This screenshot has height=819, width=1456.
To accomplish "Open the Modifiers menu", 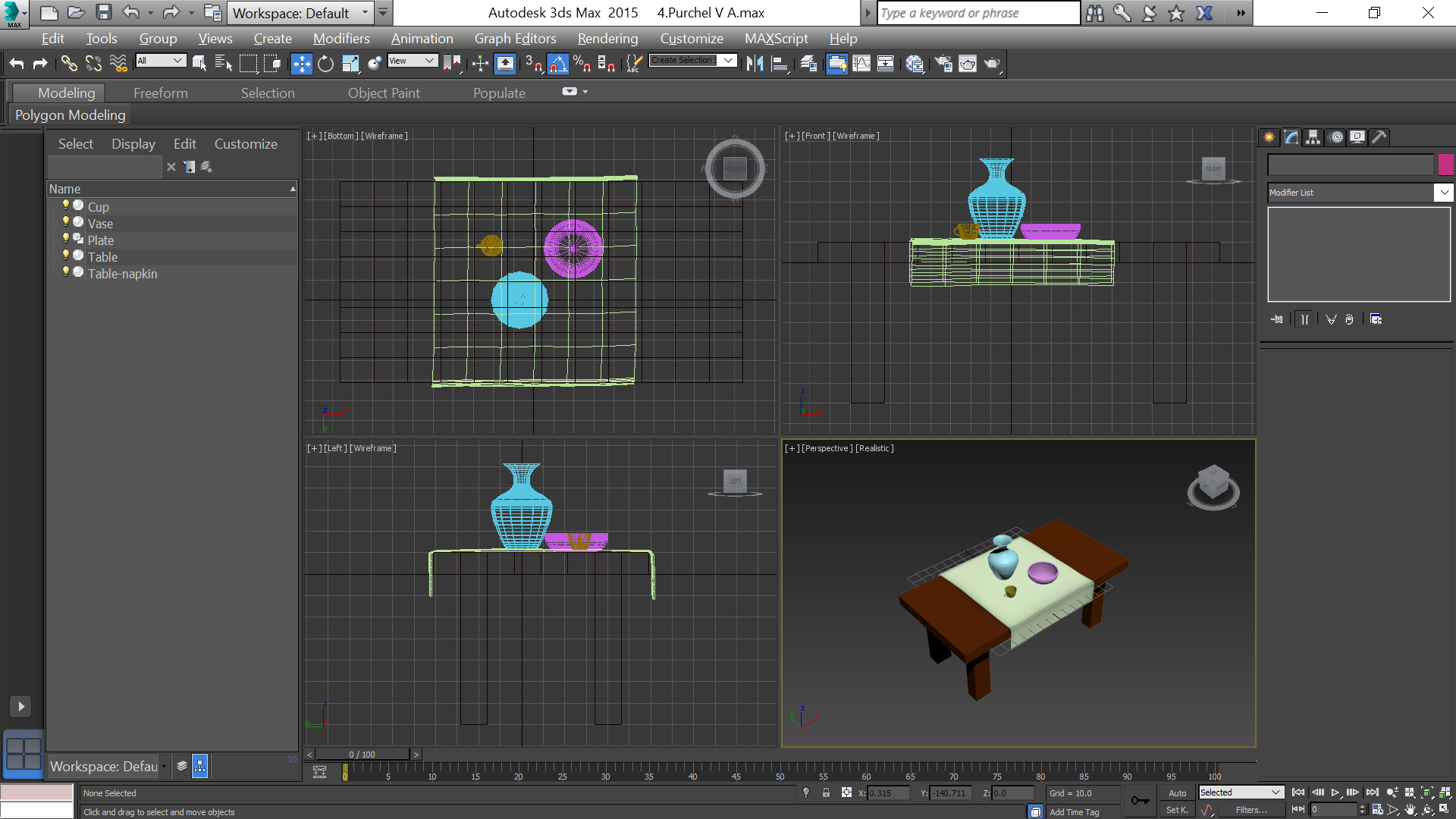I will (x=341, y=39).
